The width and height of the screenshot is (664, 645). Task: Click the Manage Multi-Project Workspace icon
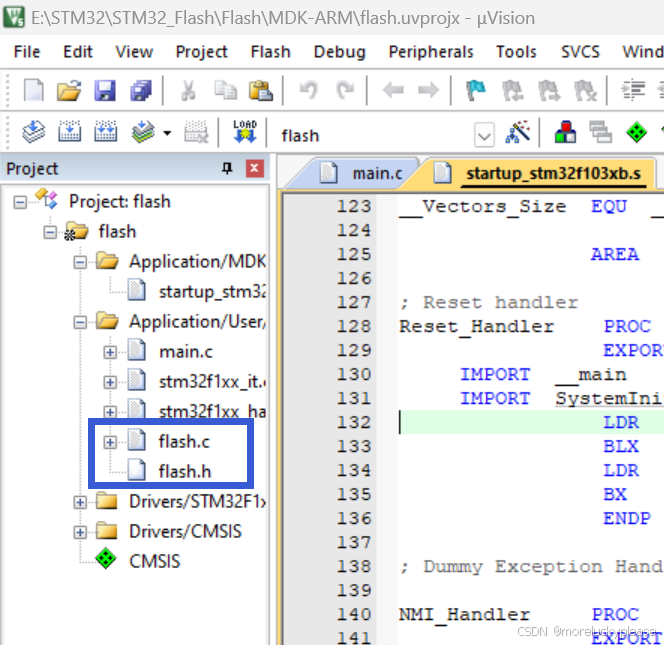[600, 132]
